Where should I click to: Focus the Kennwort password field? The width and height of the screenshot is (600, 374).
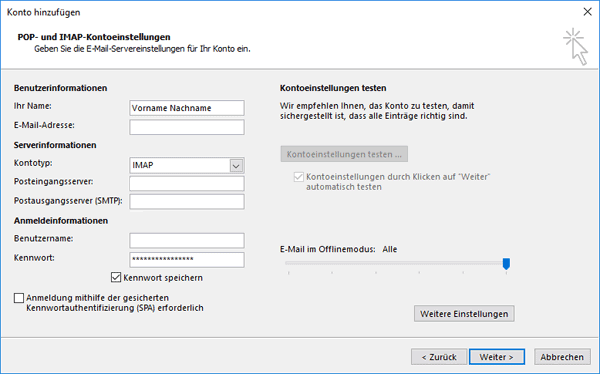187,260
